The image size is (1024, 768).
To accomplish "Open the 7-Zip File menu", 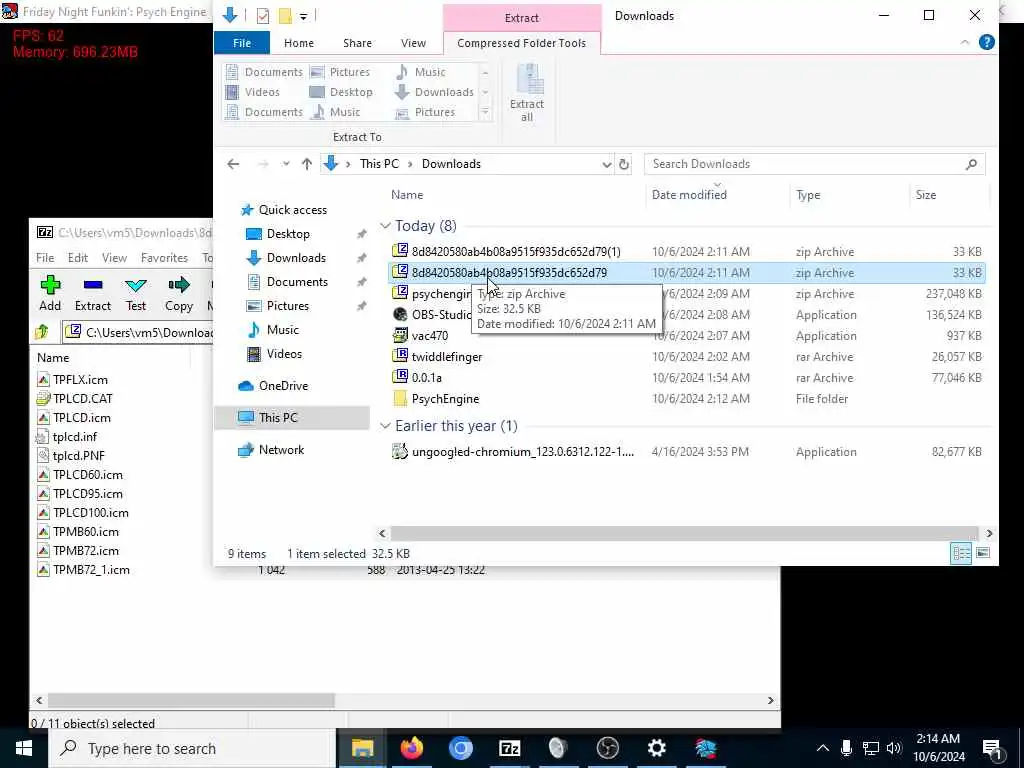I will [45, 258].
